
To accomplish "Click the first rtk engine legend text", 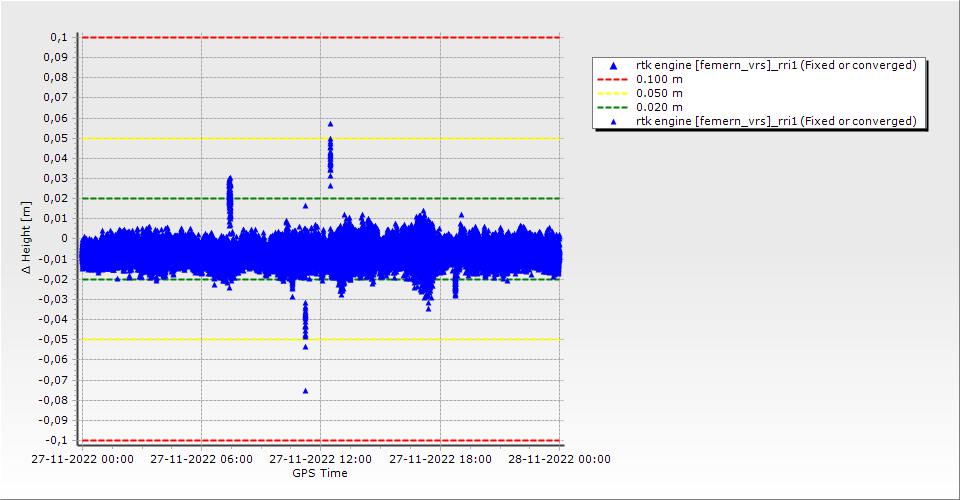I will click(x=776, y=65).
